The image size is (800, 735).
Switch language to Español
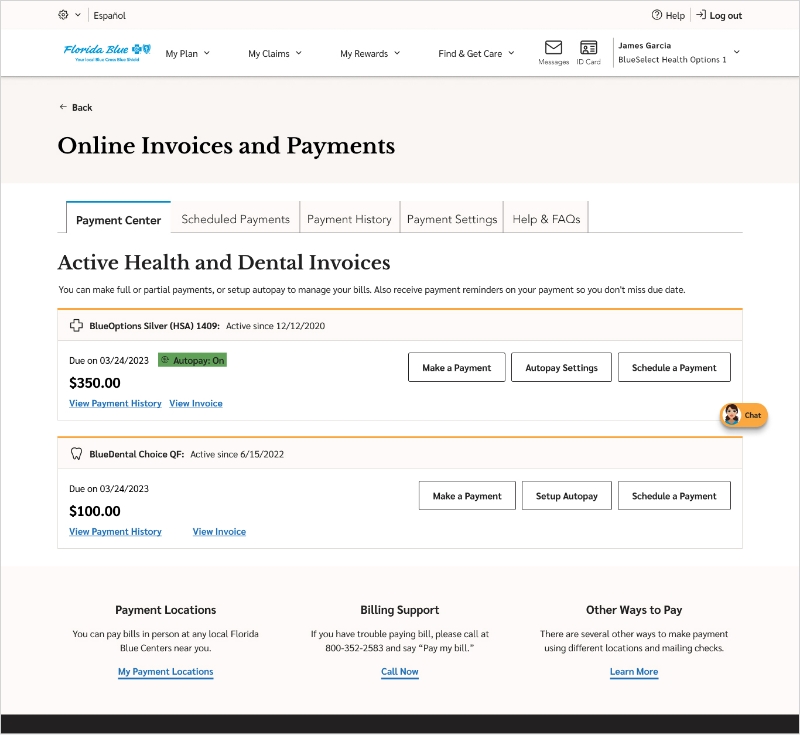point(109,15)
